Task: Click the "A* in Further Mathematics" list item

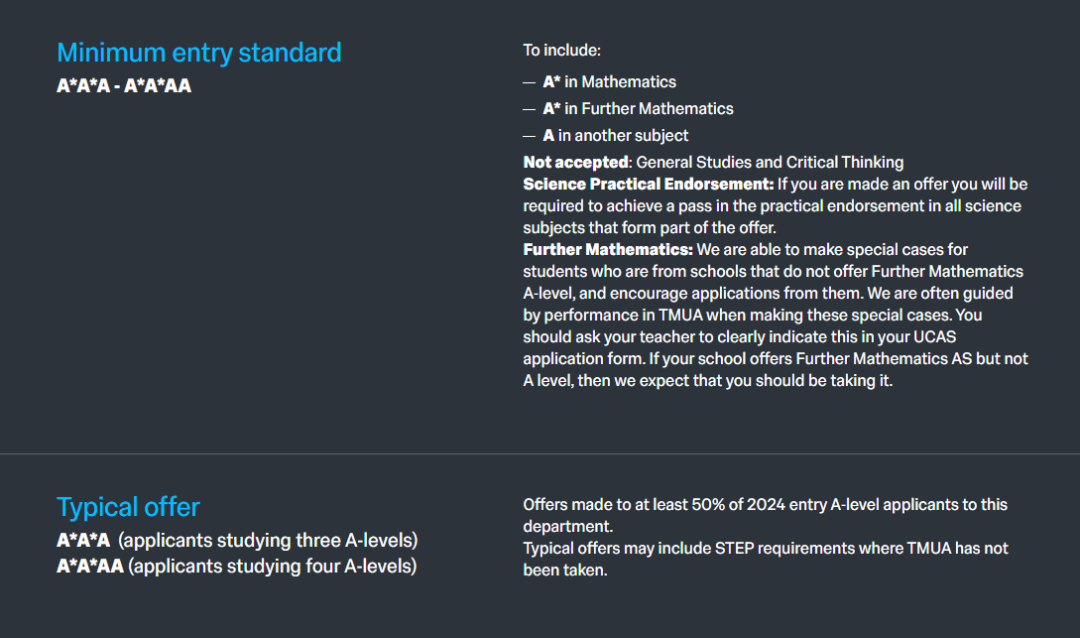Action: tap(638, 109)
